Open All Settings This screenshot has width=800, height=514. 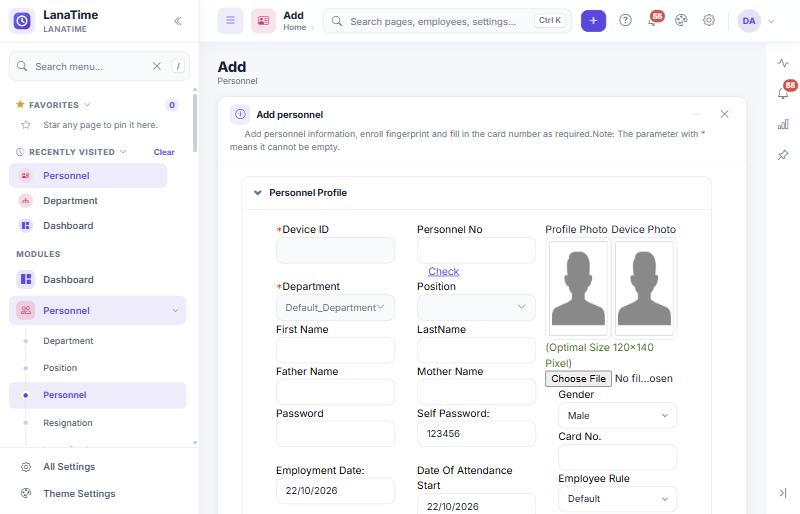coord(69,467)
